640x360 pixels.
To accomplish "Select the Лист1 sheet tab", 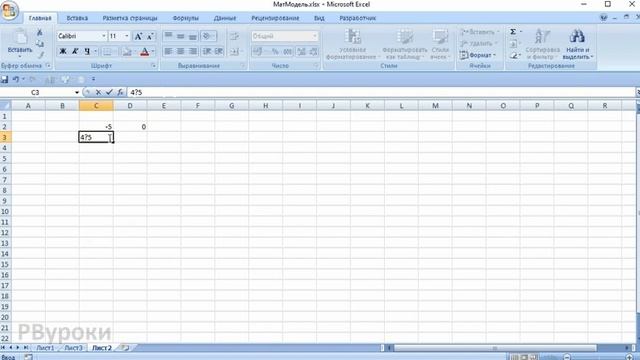I will pos(45,348).
